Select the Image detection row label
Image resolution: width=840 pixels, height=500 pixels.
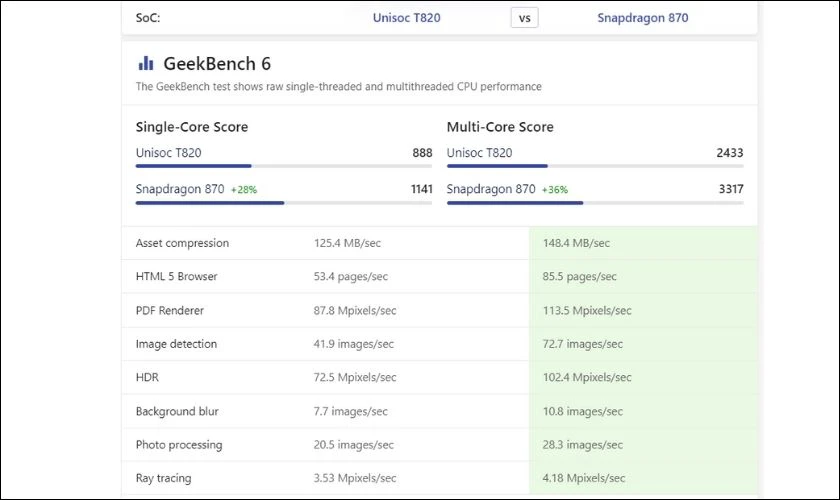[176, 344]
